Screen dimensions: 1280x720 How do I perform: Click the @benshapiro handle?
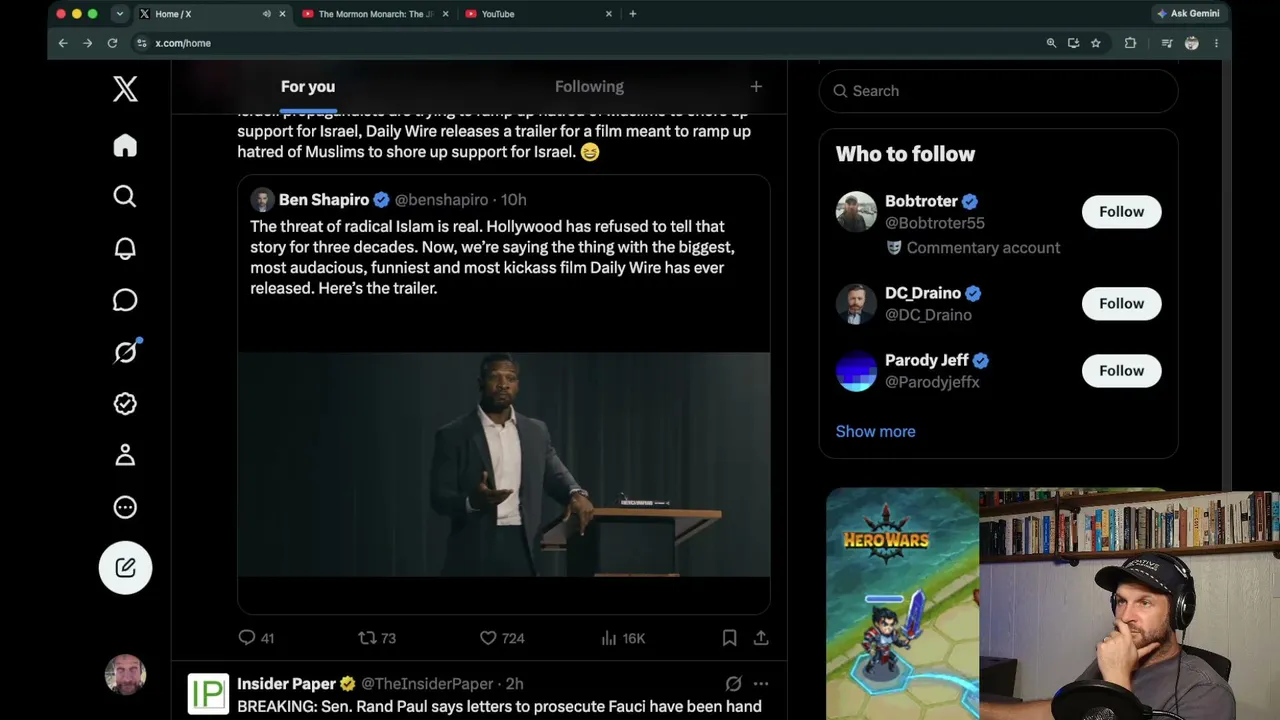[x=441, y=200]
